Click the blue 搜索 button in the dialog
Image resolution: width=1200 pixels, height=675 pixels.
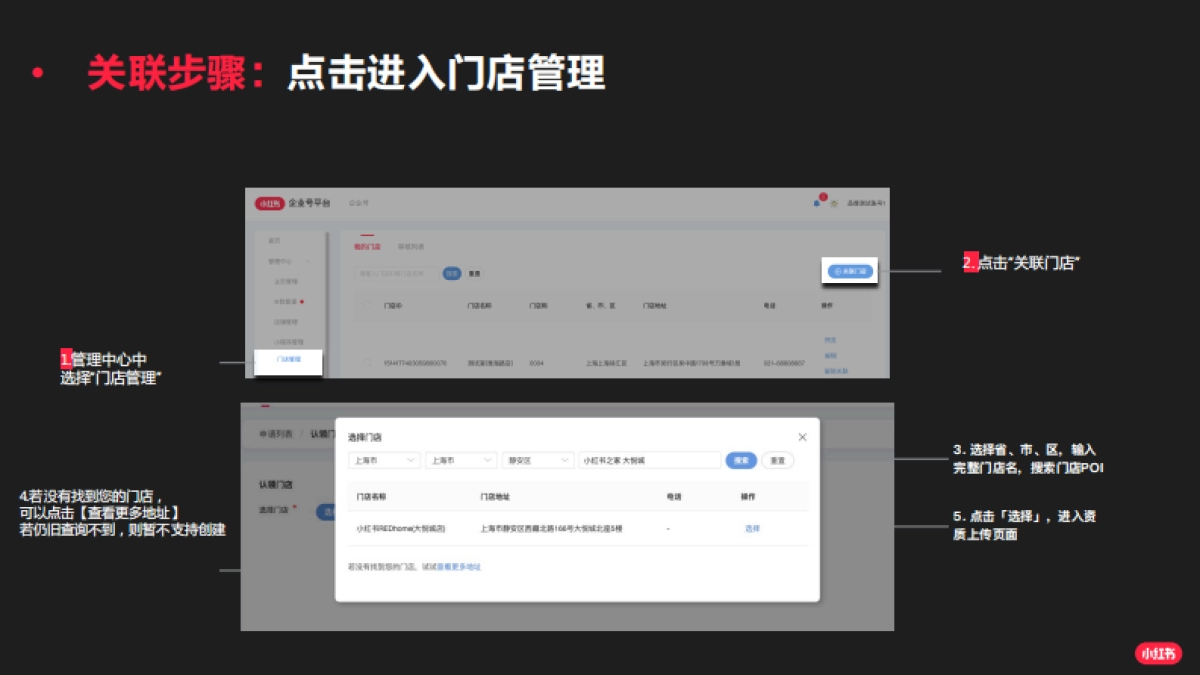click(x=741, y=460)
